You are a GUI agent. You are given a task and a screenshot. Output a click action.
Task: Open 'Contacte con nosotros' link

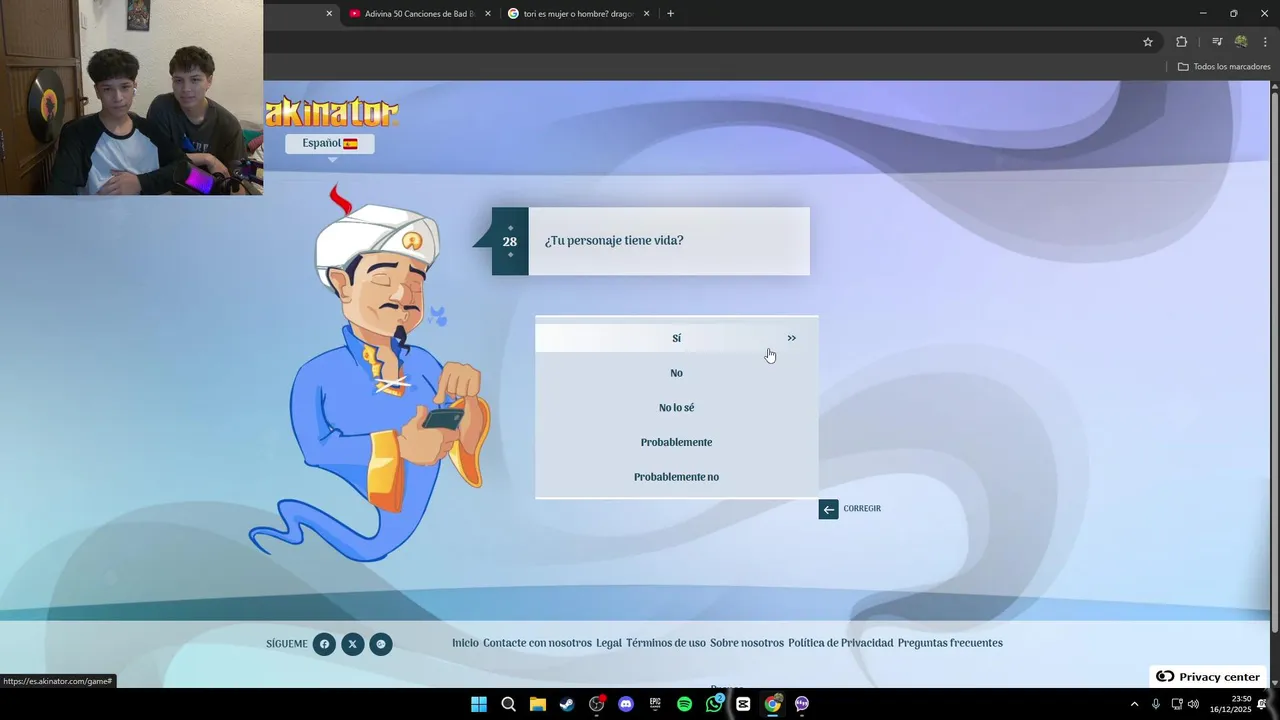click(537, 643)
